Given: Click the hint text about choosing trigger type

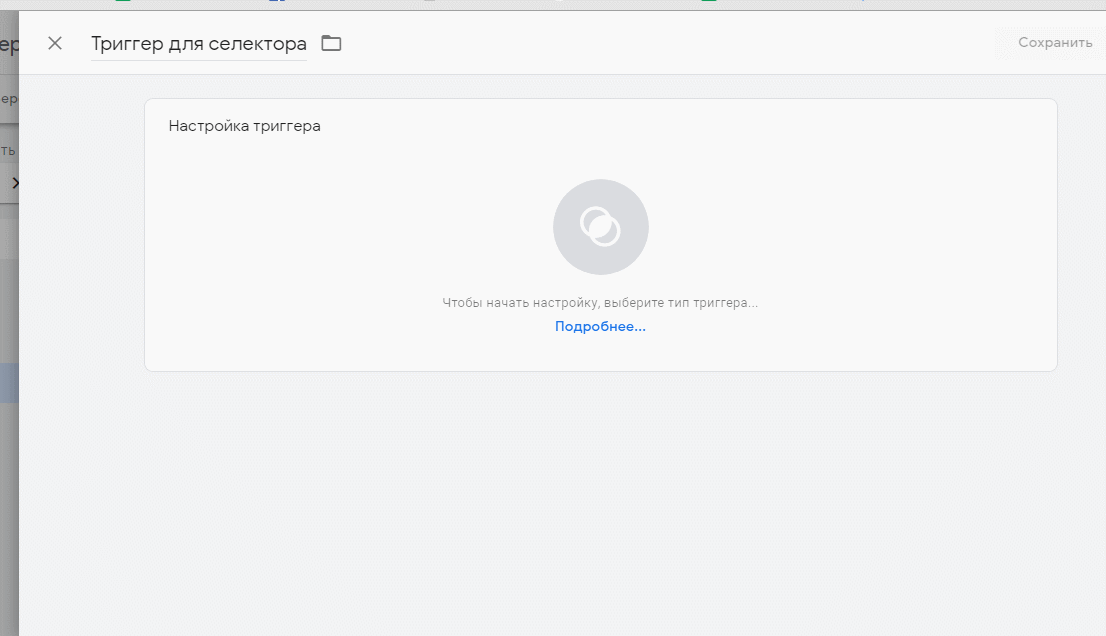Looking at the screenshot, I should [600, 301].
